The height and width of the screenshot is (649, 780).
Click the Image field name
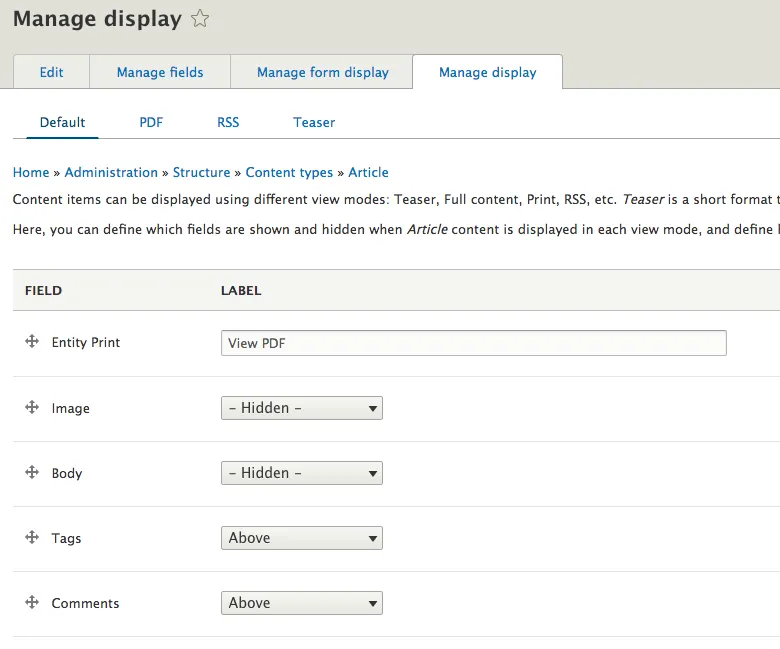(x=71, y=408)
